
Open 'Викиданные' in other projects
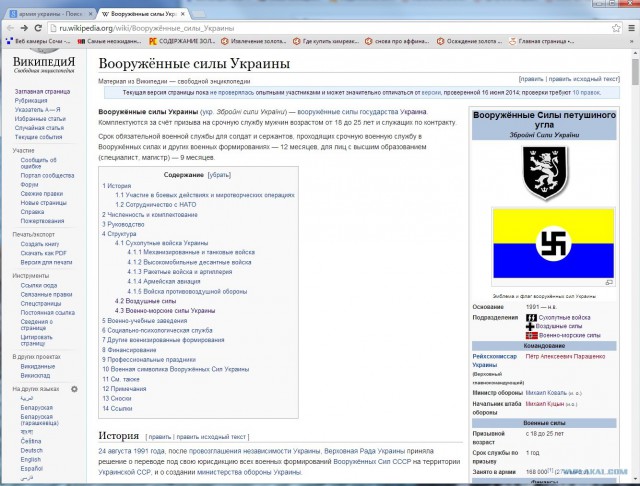click(x=38, y=366)
